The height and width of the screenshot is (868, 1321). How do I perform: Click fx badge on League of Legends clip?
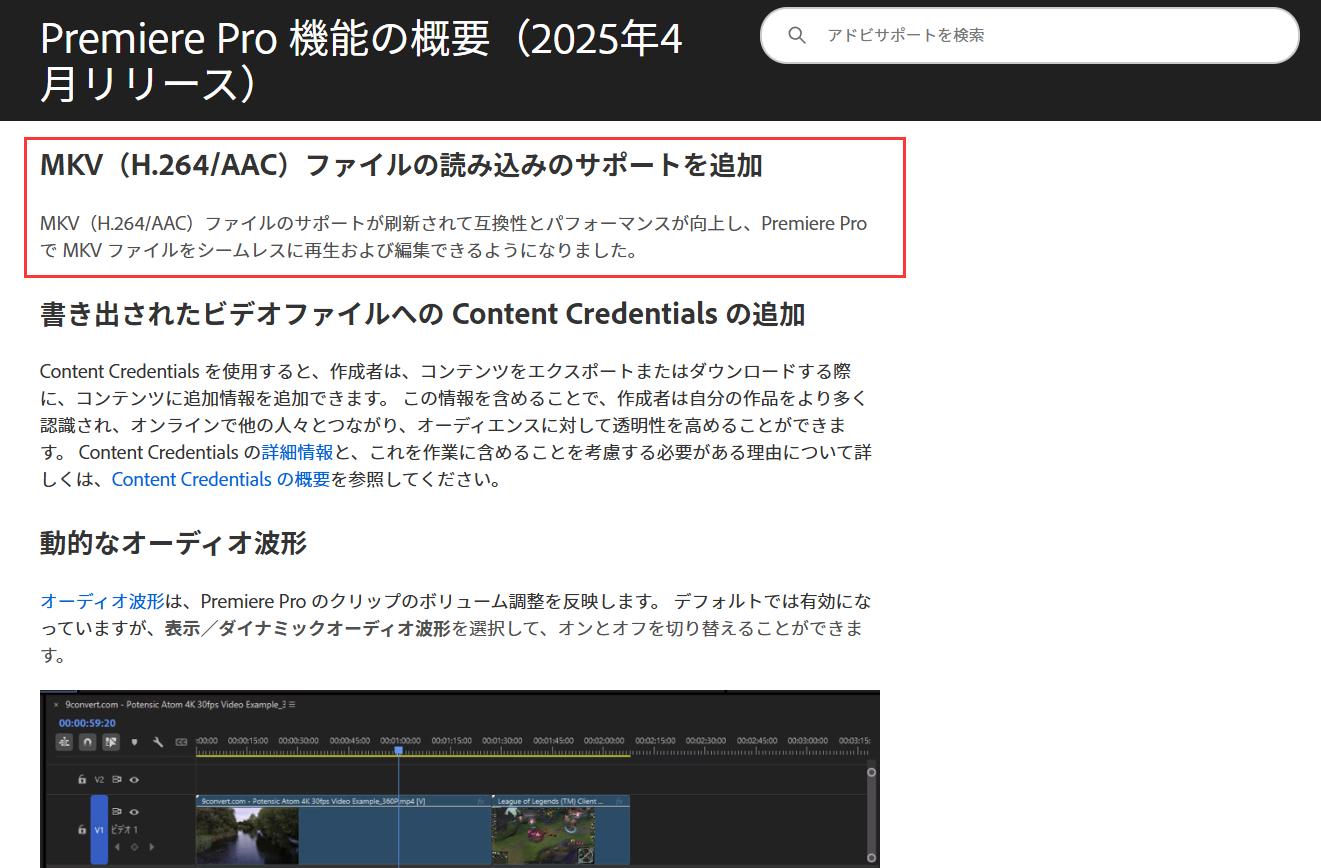click(619, 801)
